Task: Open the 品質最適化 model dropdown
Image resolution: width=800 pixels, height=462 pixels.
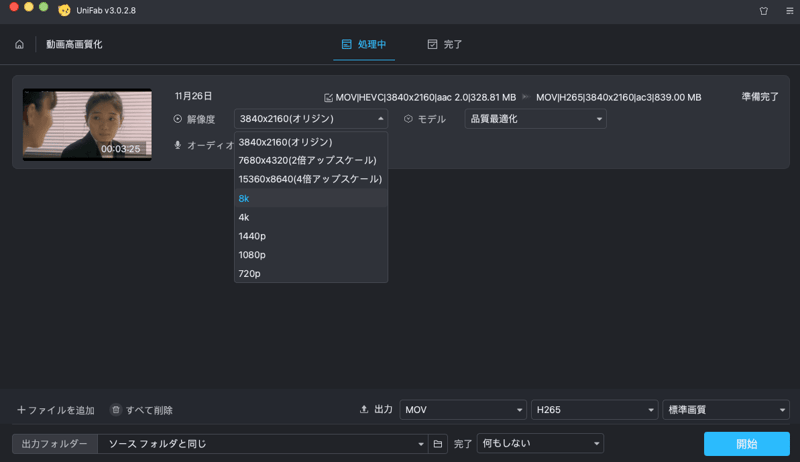Action: click(x=535, y=119)
